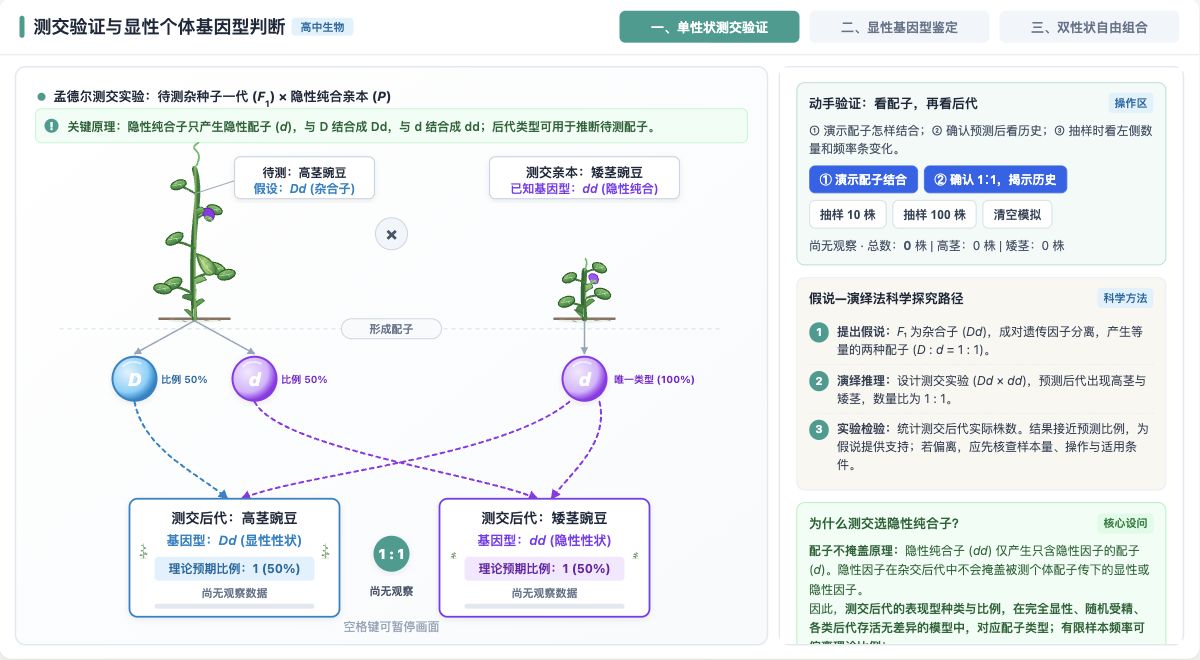Switch to tab 一、单性状测交验证
The width and height of the screenshot is (1200, 660).
point(709,27)
